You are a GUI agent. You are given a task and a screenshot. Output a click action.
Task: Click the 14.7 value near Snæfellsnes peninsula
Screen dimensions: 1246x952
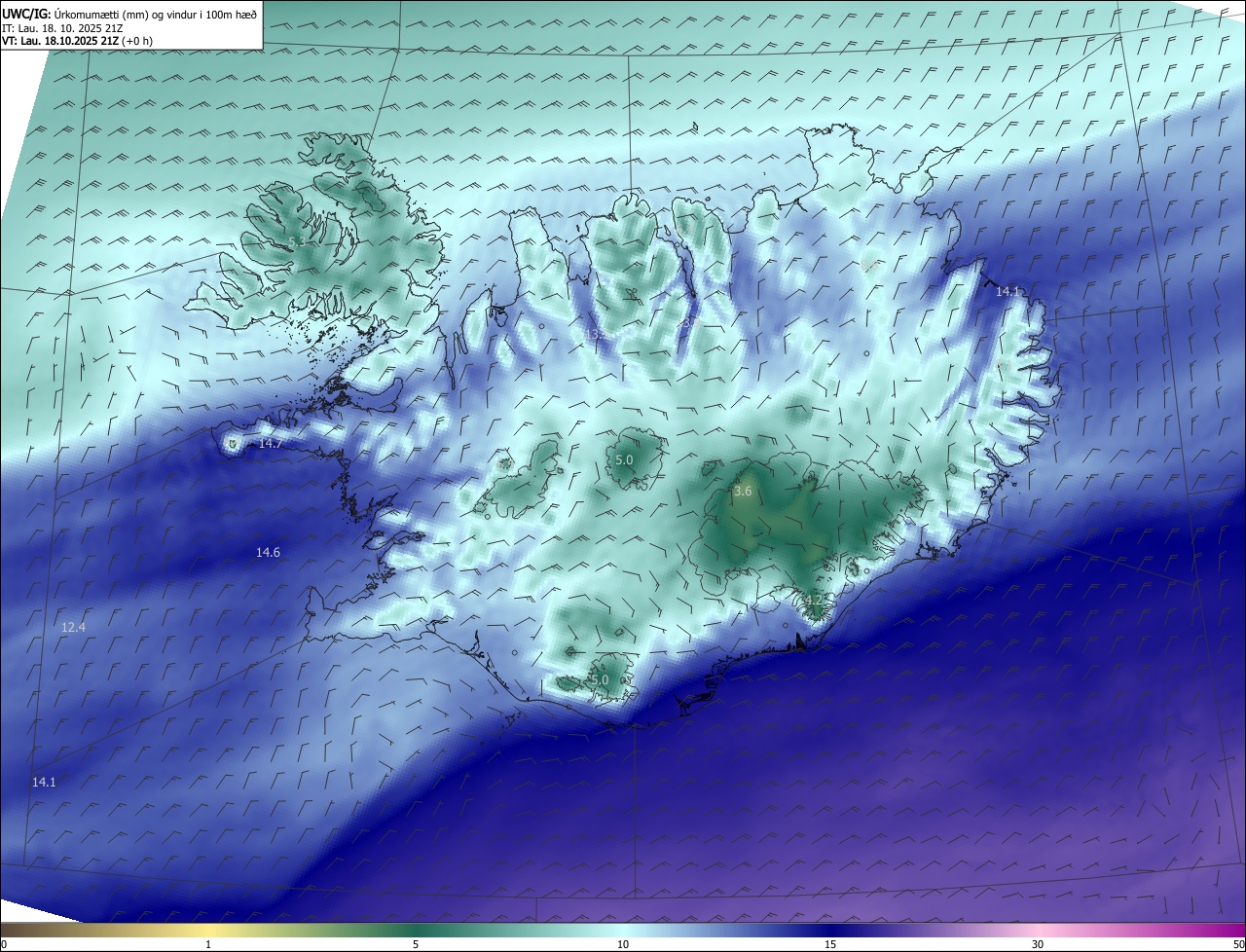tap(271, 443)
